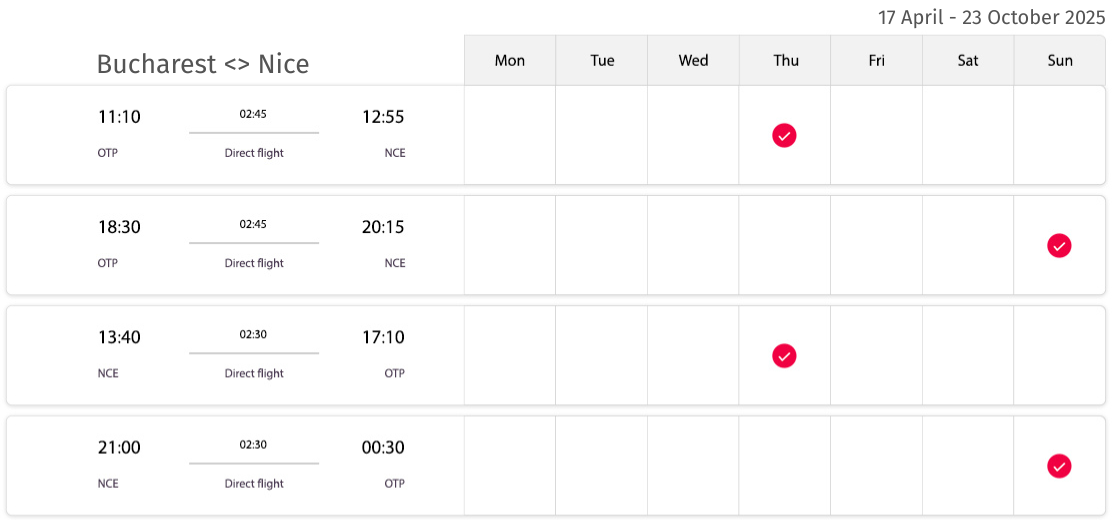1112x520 pixels.
Task: Click the 00:30 OTP arrival time
Action: (x=383, y=448)
